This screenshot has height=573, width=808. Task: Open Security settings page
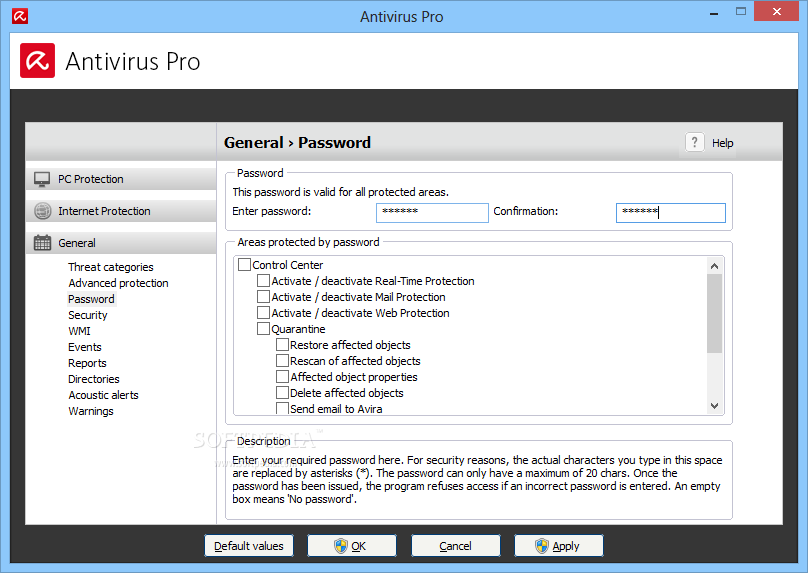pos(88,315)
